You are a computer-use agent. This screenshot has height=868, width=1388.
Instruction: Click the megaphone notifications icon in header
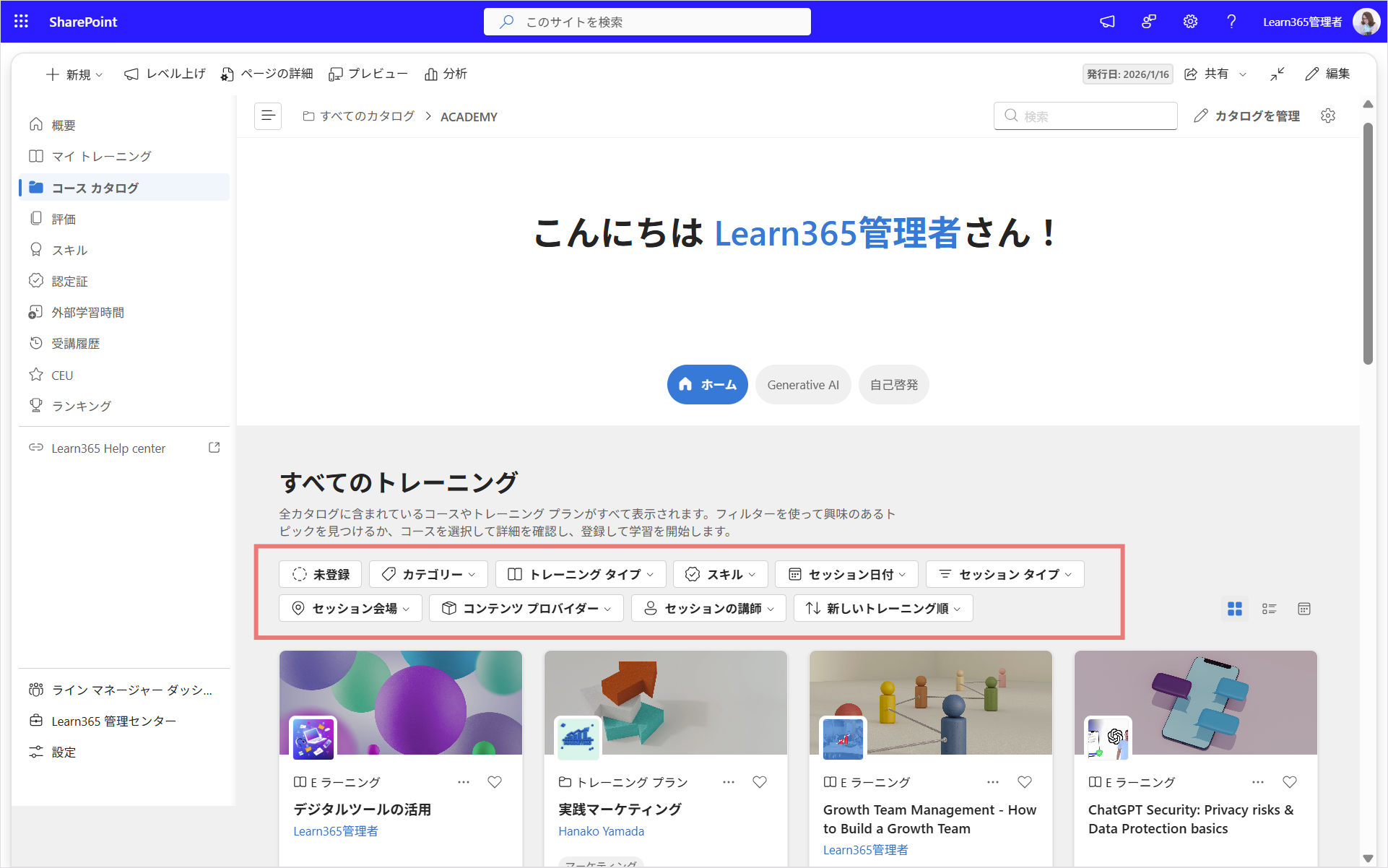[x=1107, y=22]
